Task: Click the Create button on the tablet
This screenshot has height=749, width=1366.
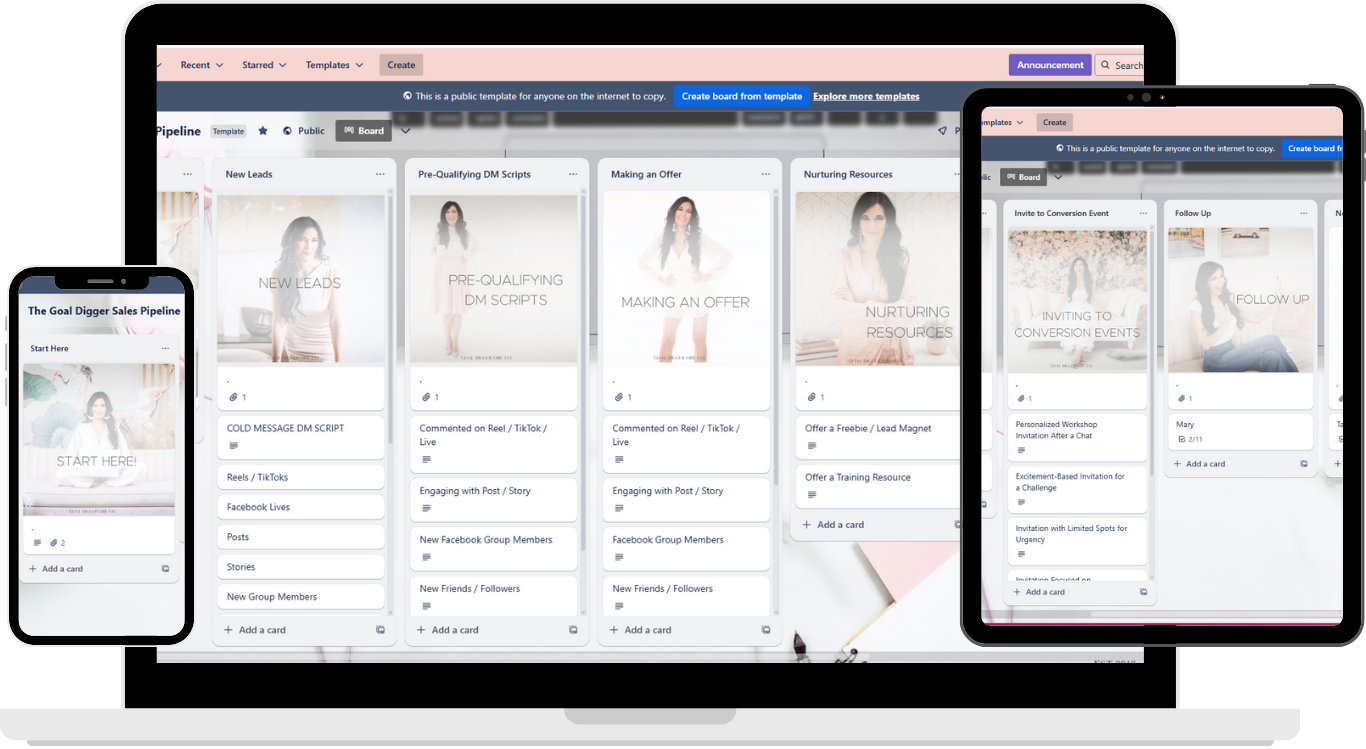Action: (1055, 122)
